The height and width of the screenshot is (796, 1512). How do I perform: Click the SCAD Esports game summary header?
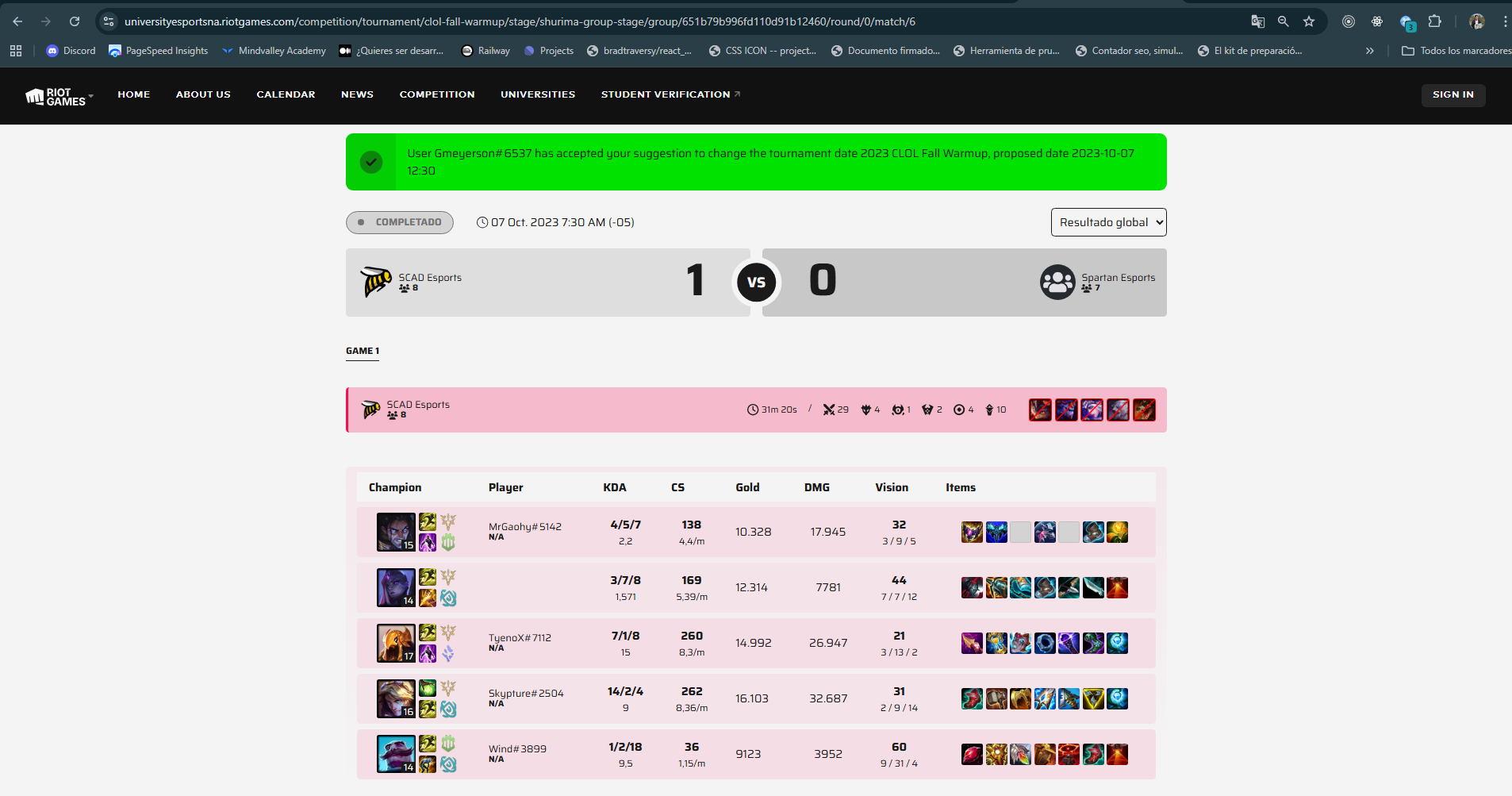756,410
